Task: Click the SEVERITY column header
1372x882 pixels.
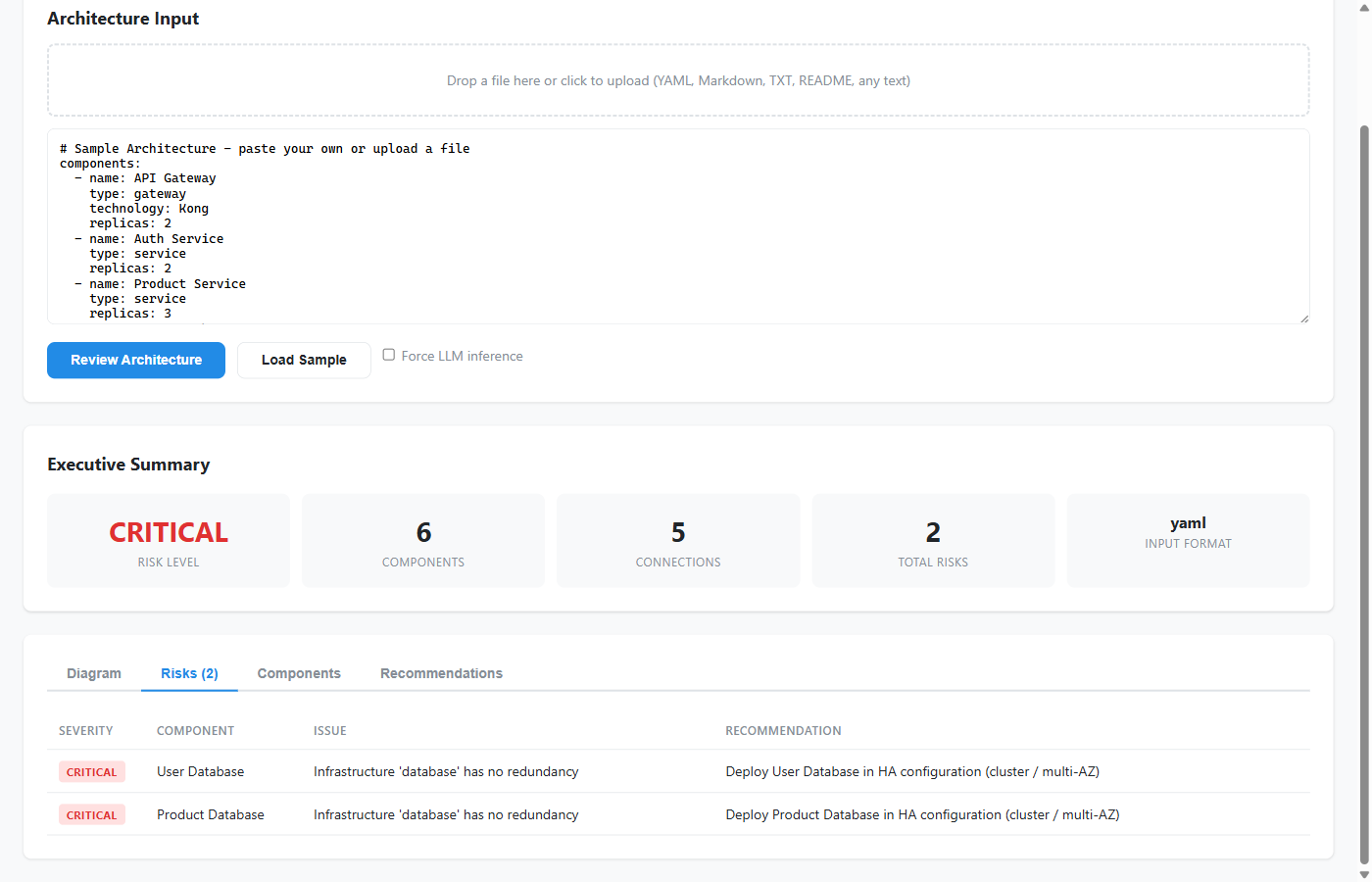Action: [86, 731]
